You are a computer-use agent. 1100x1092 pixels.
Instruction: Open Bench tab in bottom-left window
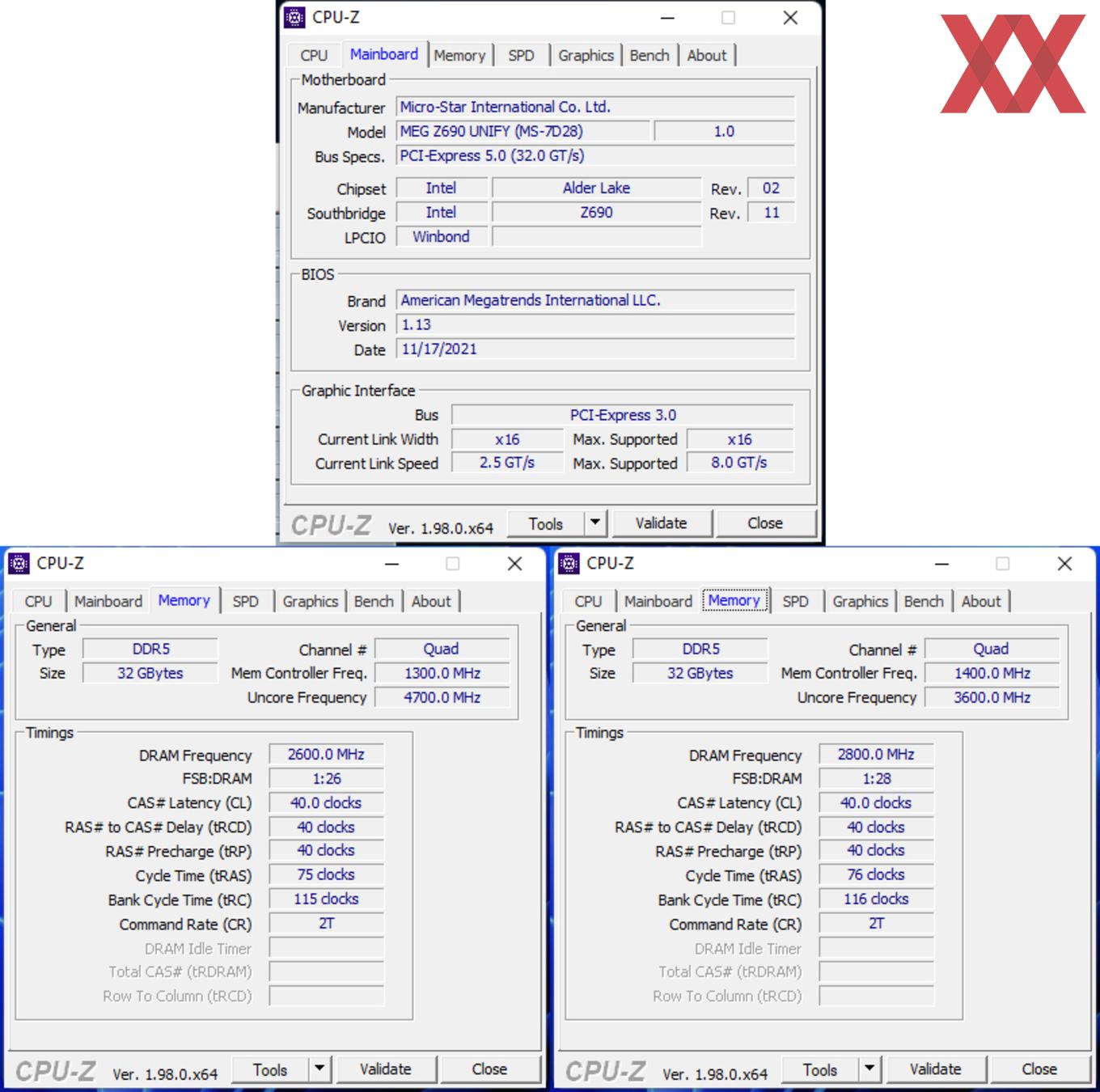click(x=374, y=601)
